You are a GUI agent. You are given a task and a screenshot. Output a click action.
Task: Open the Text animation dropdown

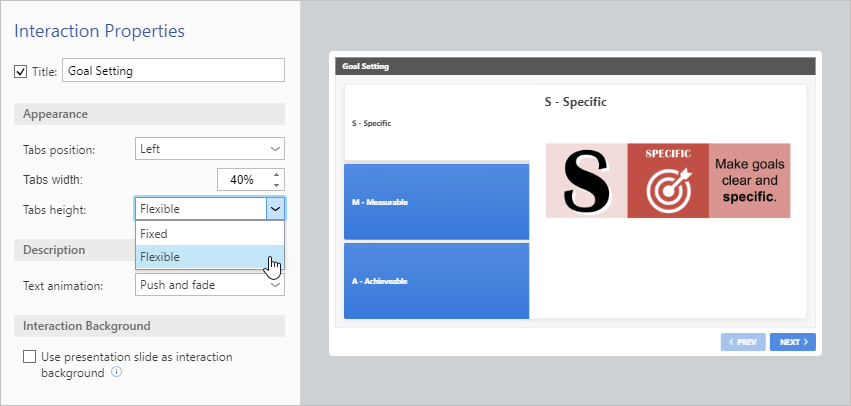[210, 285]
